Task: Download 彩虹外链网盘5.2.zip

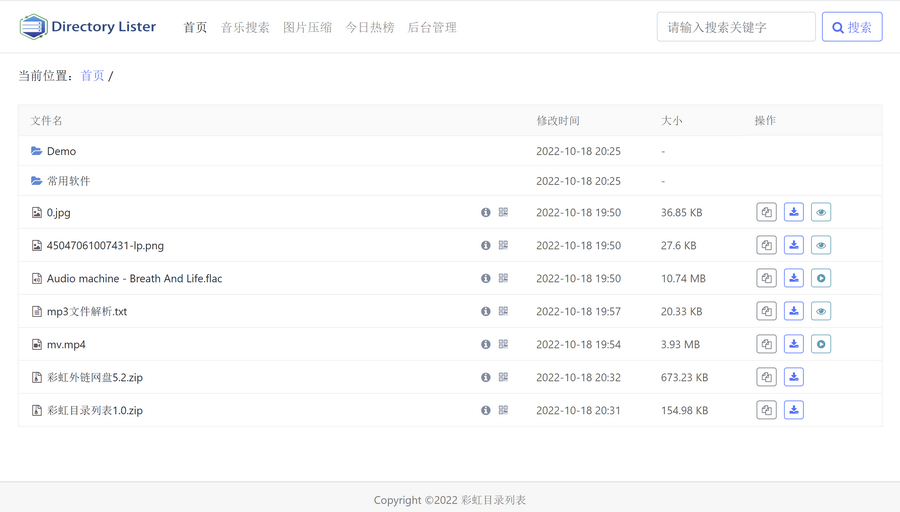Action: 794,377
